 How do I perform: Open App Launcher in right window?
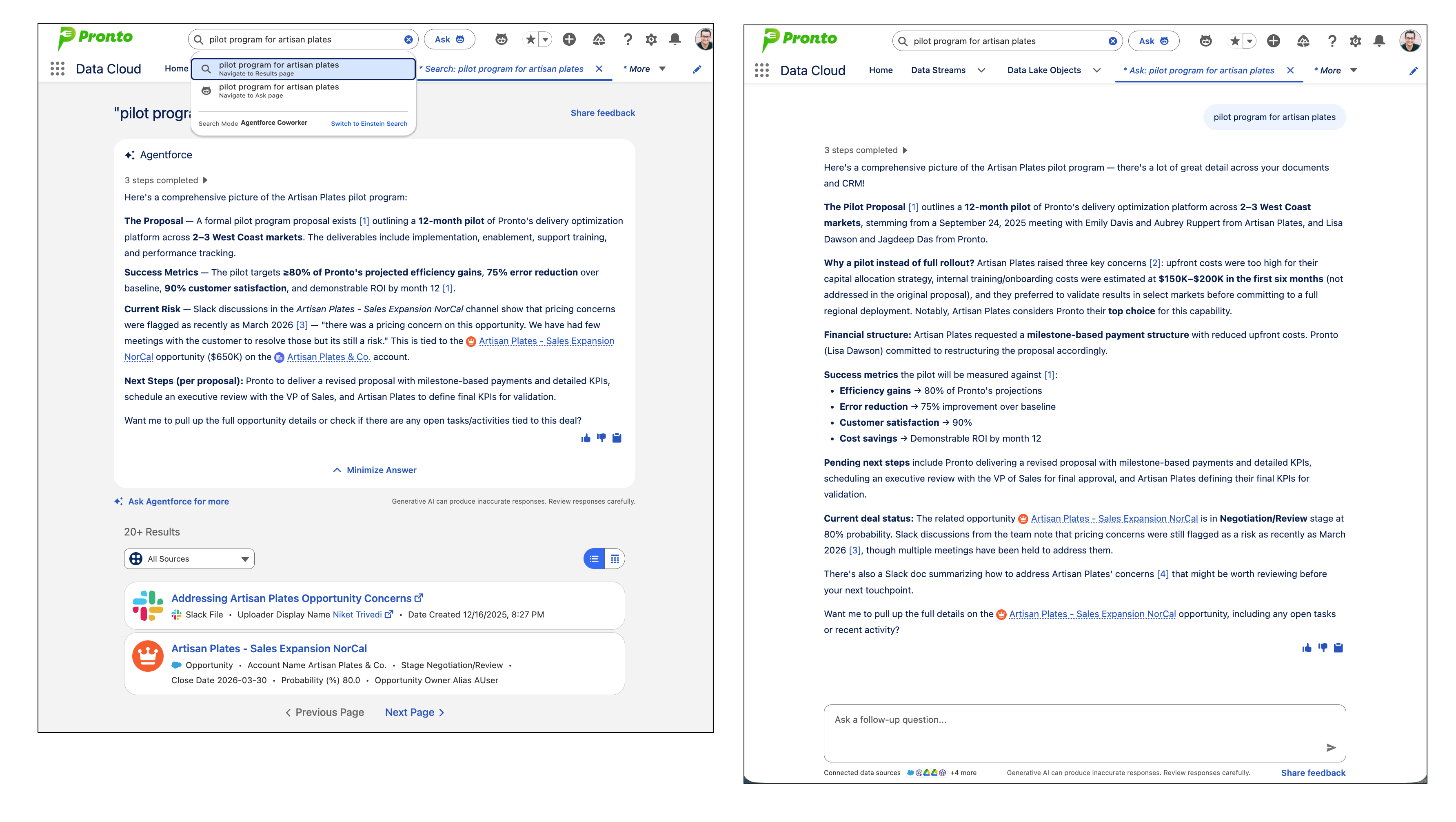[x=761, y=71]
